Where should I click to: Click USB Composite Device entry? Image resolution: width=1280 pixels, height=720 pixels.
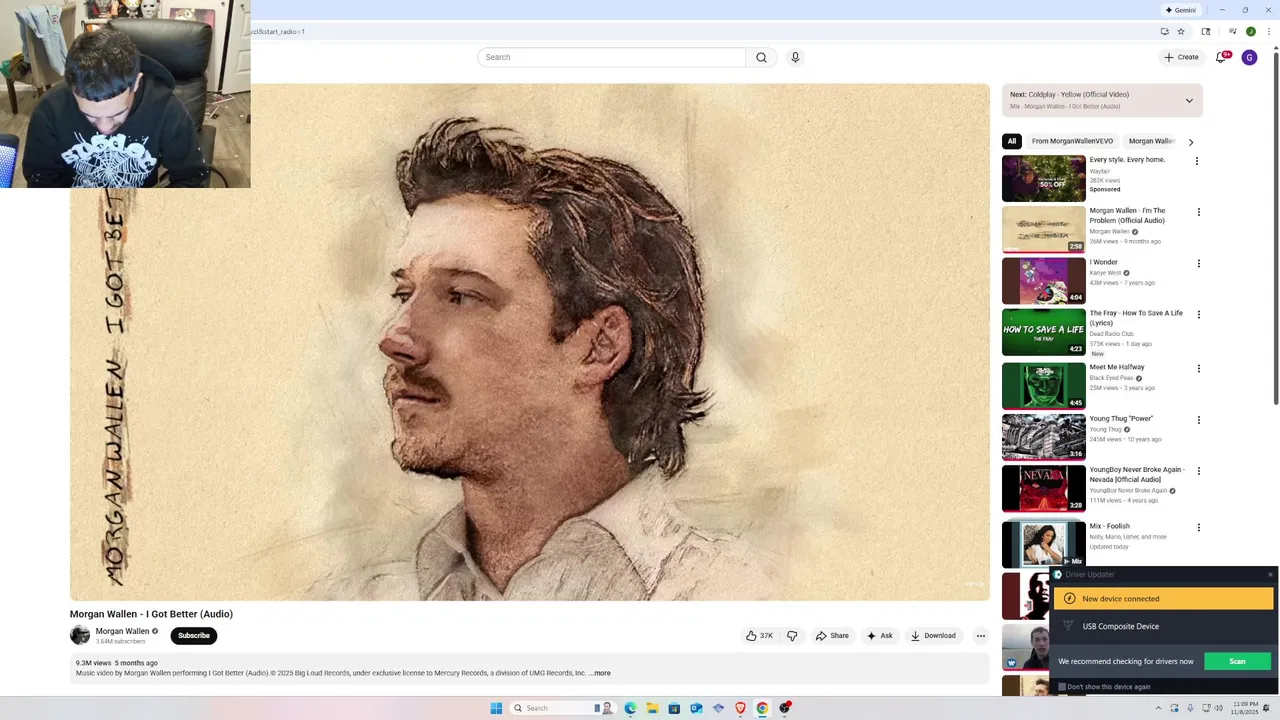click(1120, 626)
